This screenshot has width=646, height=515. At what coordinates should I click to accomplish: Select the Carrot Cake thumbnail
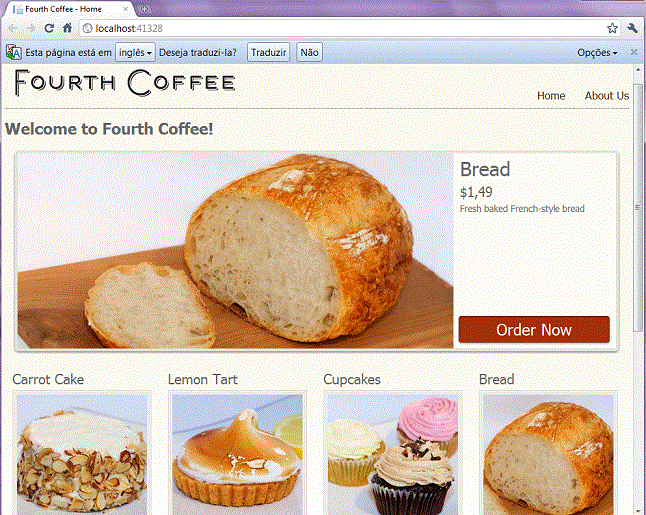click(x=82, y=454)
